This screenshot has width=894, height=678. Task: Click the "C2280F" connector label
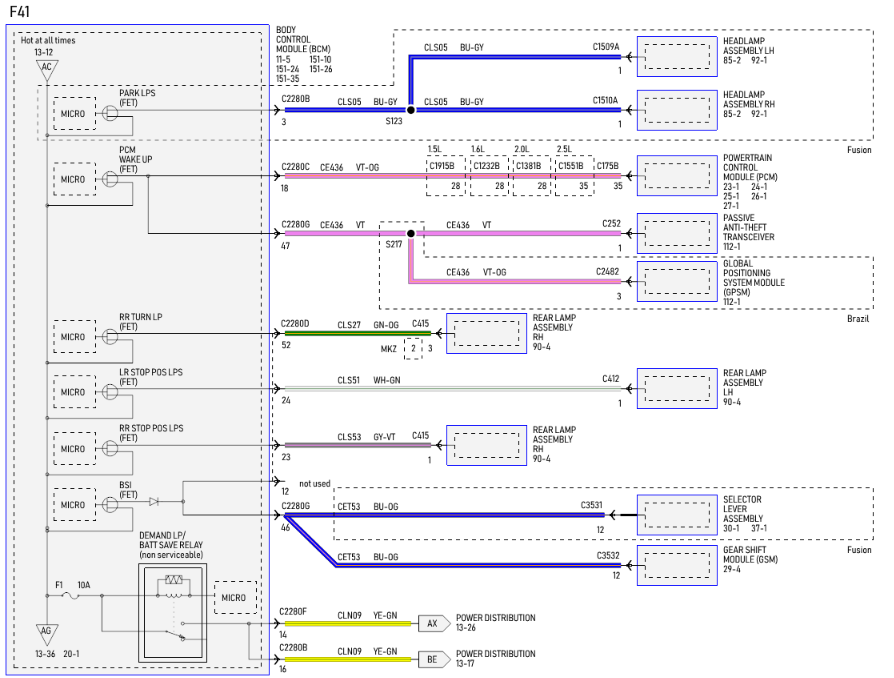(x=293, y=612)
